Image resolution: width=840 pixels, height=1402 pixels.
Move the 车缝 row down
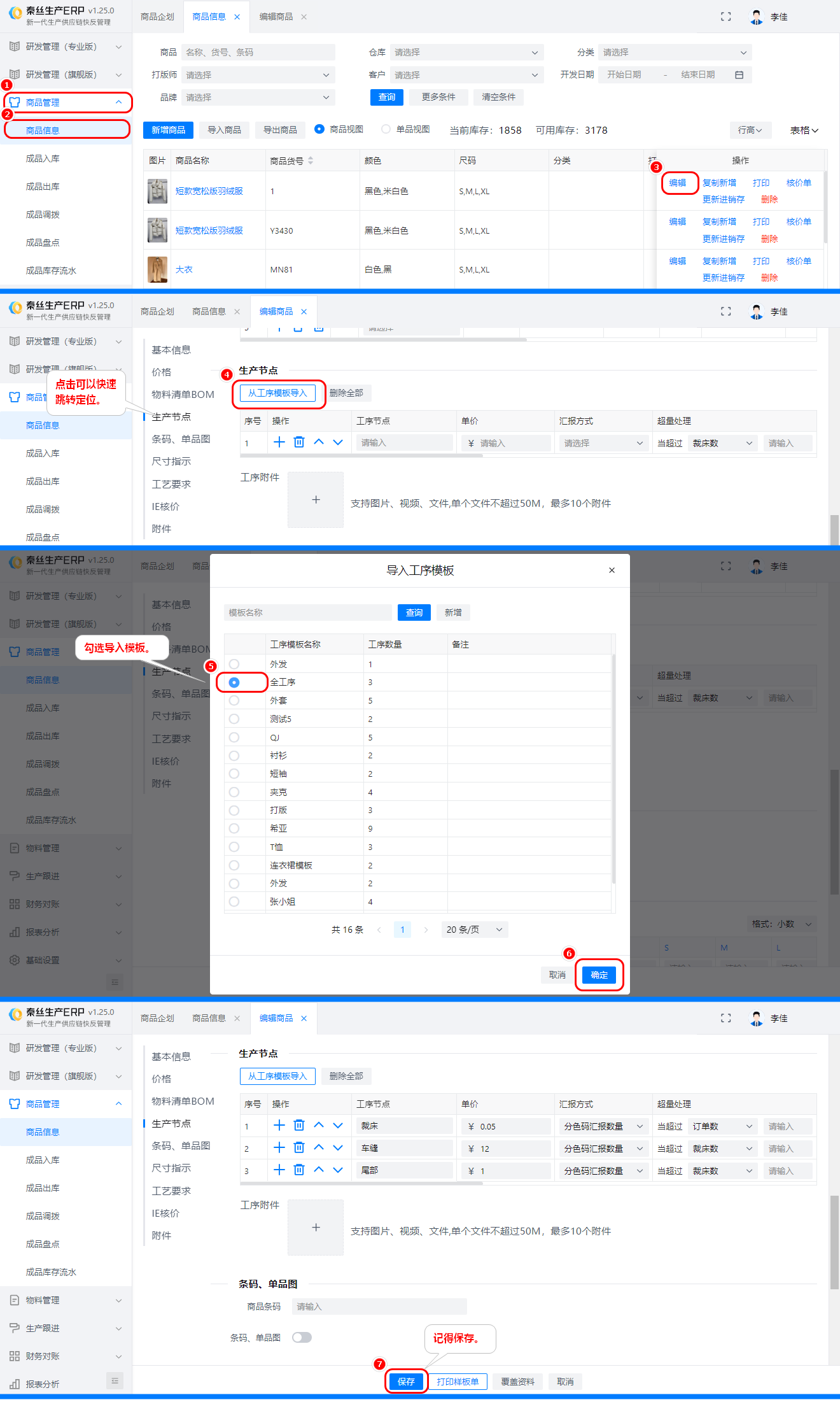[x=338, y=1148]
